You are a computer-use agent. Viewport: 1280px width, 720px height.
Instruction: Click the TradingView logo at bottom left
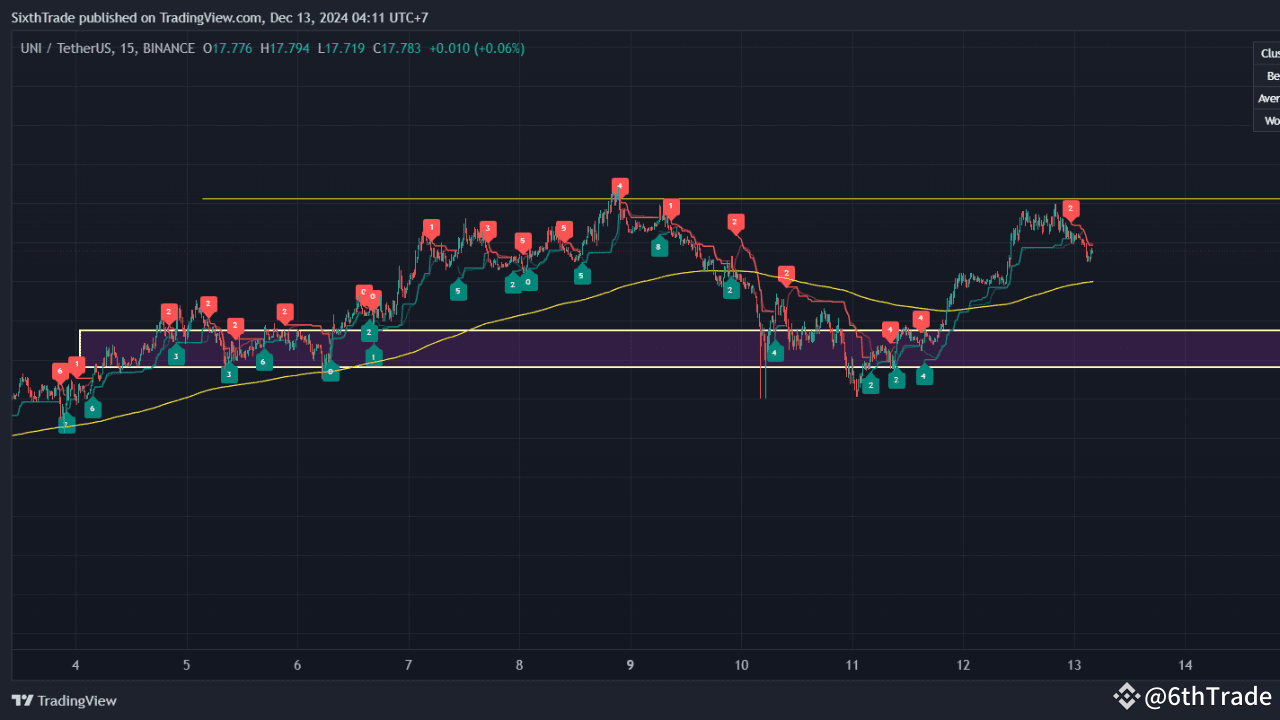(64, 701)
